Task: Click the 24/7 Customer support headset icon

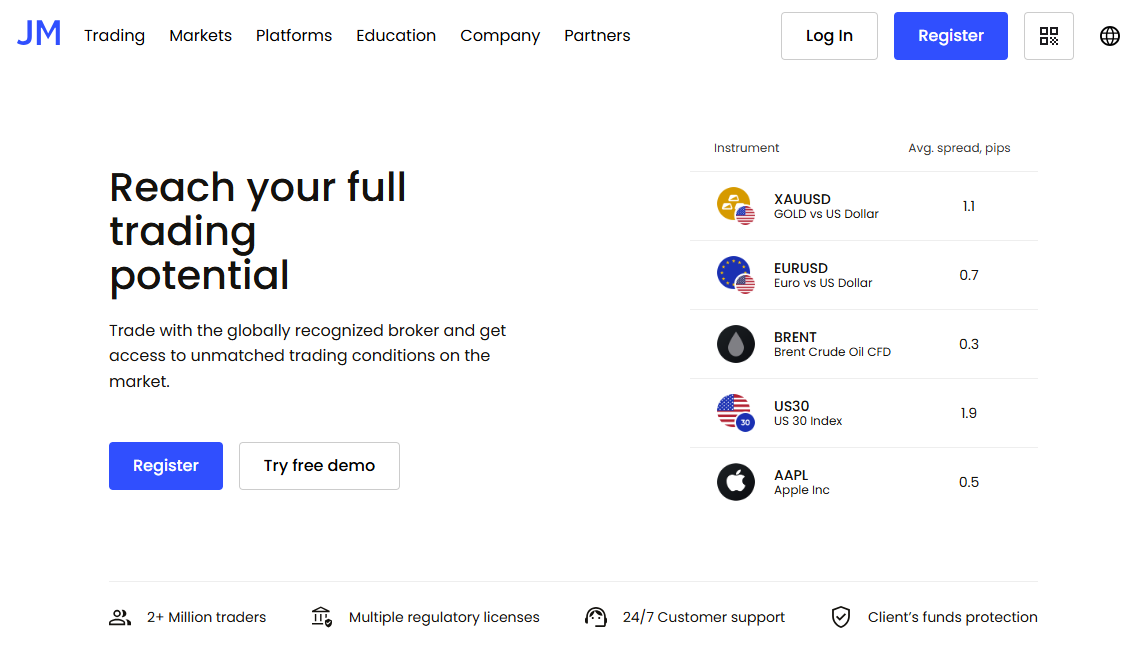Action: point(596,617)
